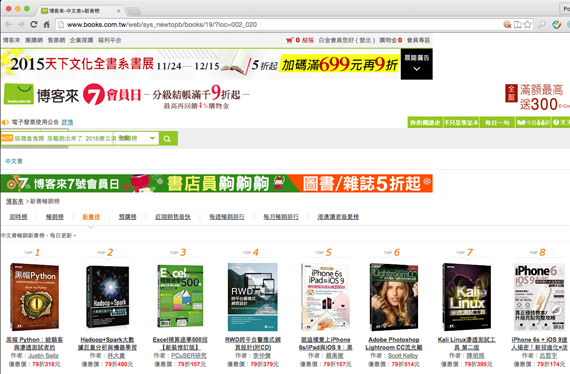
Task: Switch to the 每月暢銷排行 tab
Action: pos(281,217)
